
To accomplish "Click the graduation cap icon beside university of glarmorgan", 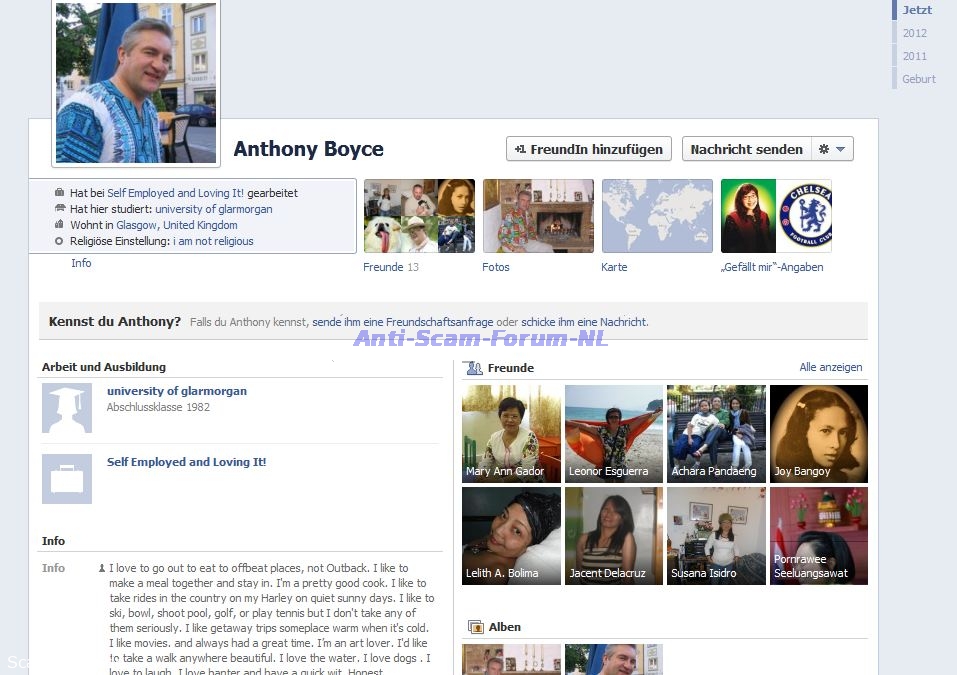I will tap(67, 408).
